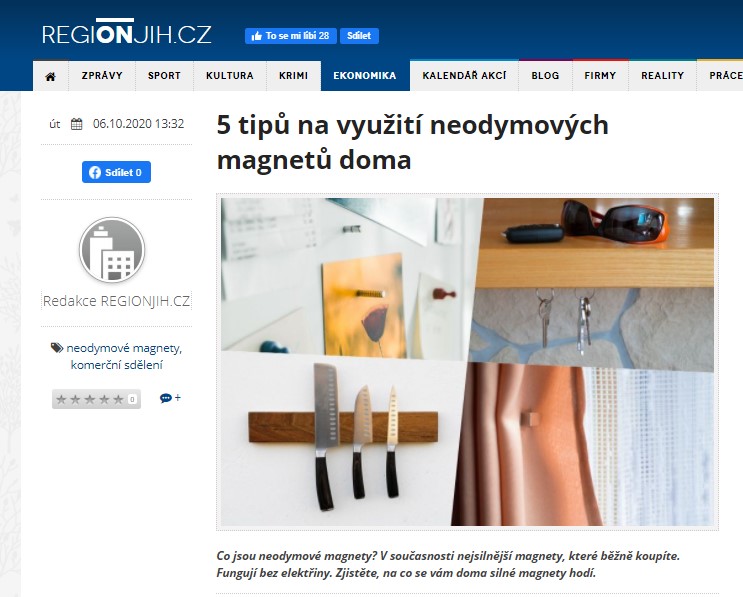Open the article's magnets collage image

coord(467,362)
